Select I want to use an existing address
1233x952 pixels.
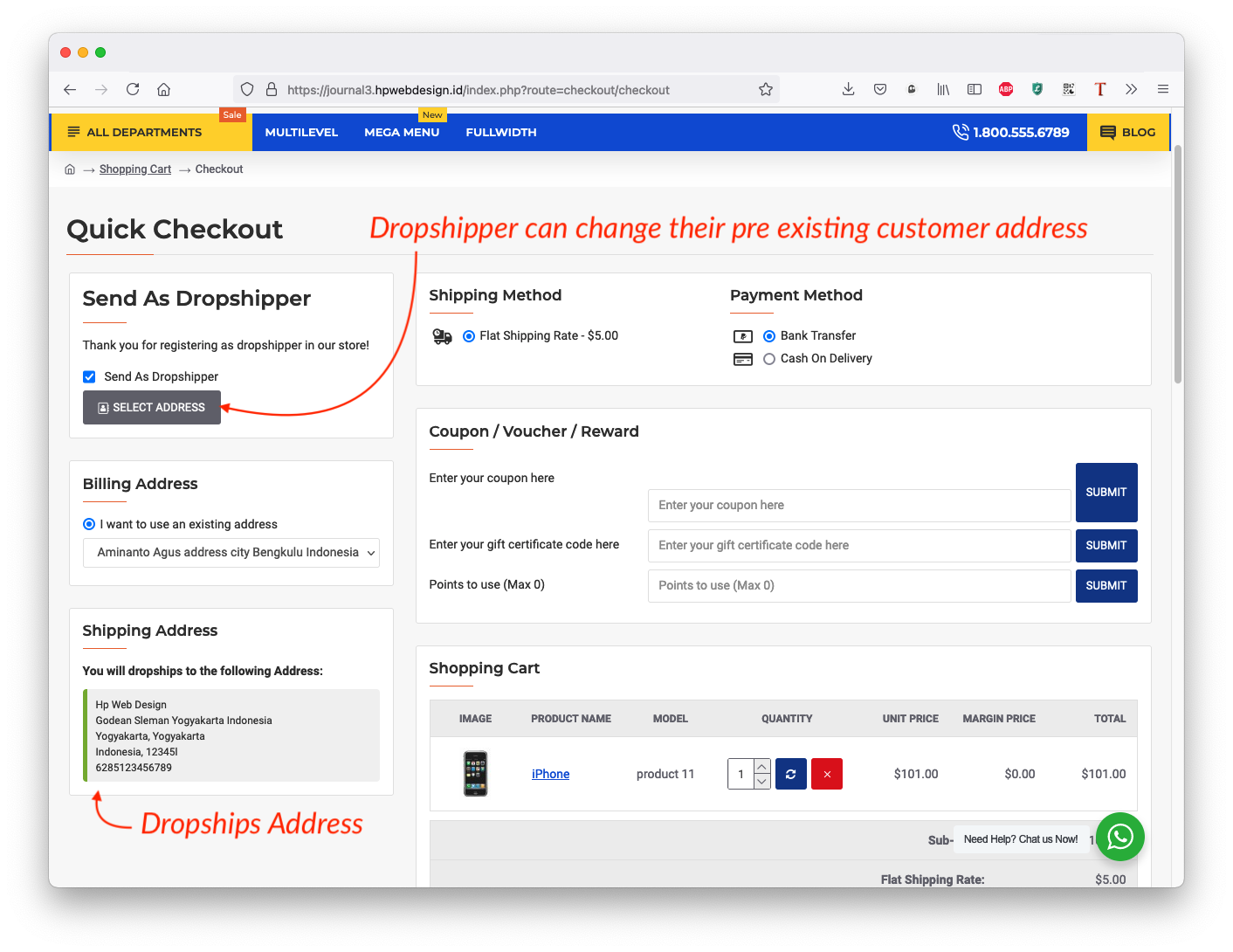tap(89, 524)
